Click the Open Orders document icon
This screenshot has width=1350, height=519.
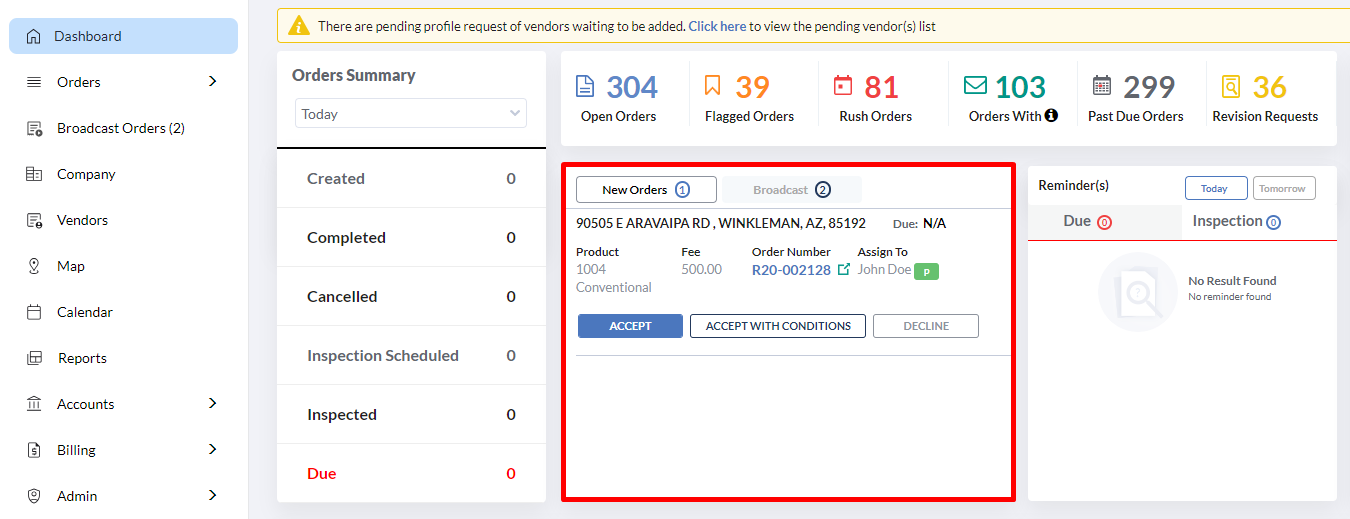[585, 86]
